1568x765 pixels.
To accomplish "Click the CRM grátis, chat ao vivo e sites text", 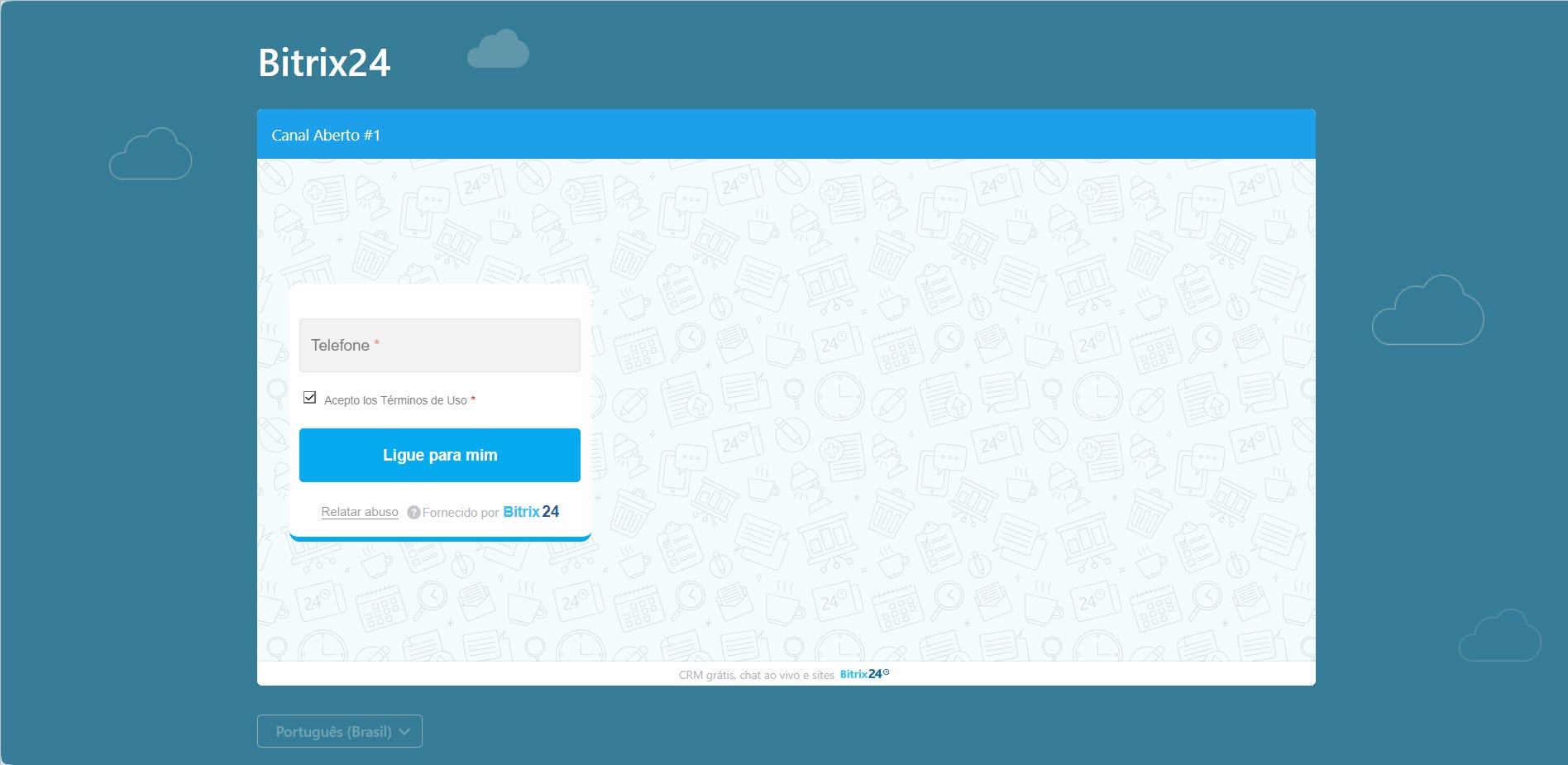I will (x=757, y=675).
